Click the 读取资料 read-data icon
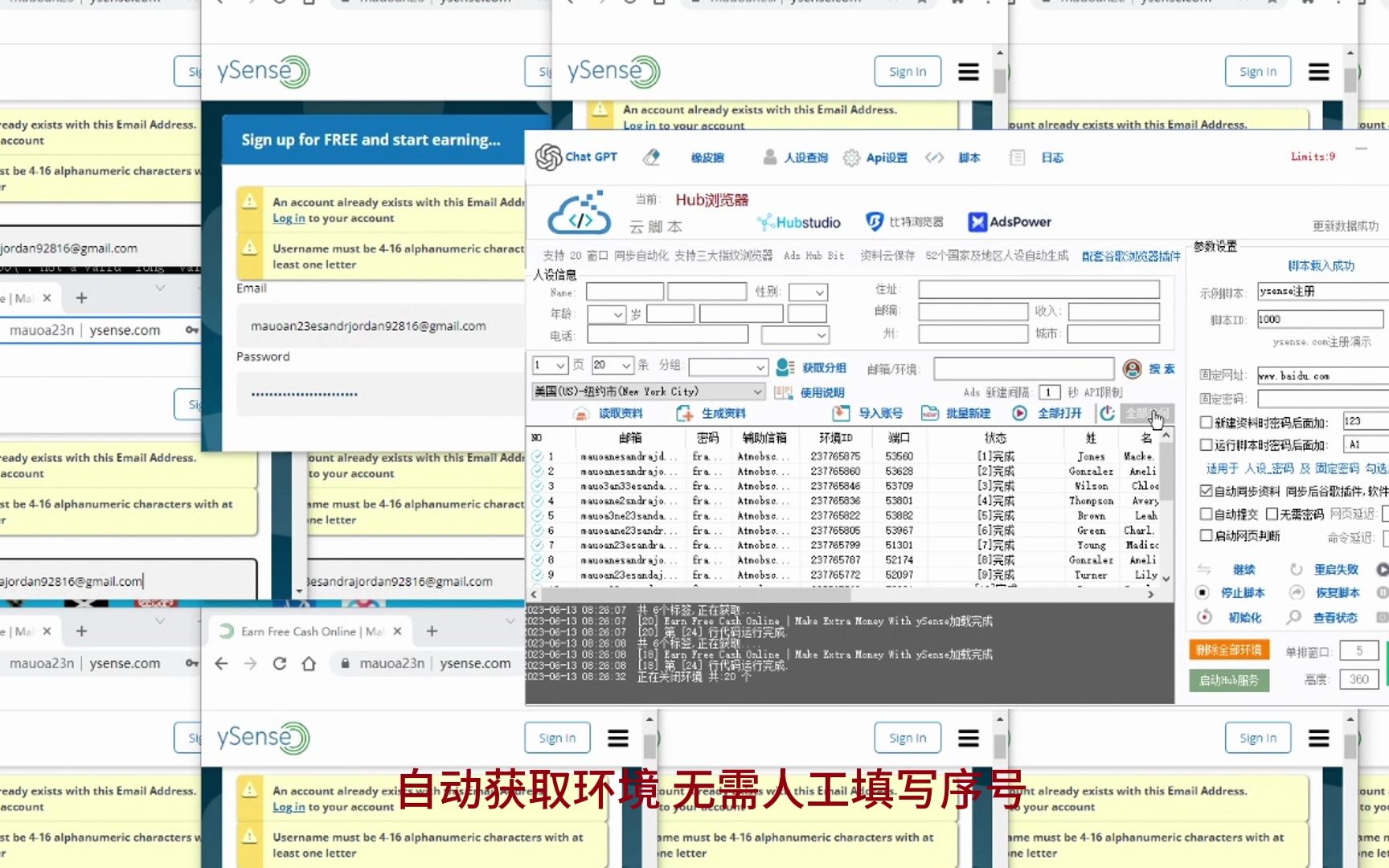The image size is (1389, 868). point(581,413)
